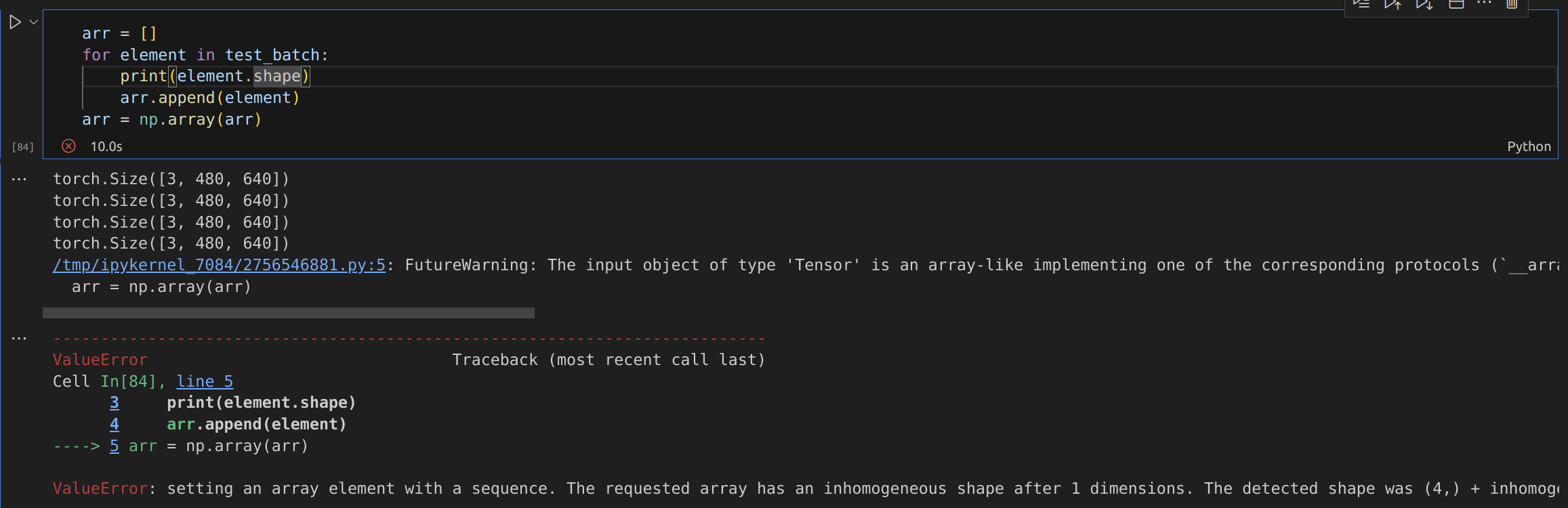Click Execute Cell and Below icon
Viewport: 1568px width, 508px height.
[1424, 4]
